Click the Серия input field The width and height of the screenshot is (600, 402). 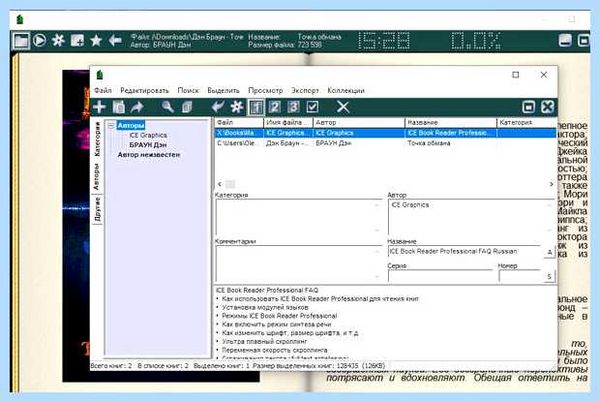(440, 276)
